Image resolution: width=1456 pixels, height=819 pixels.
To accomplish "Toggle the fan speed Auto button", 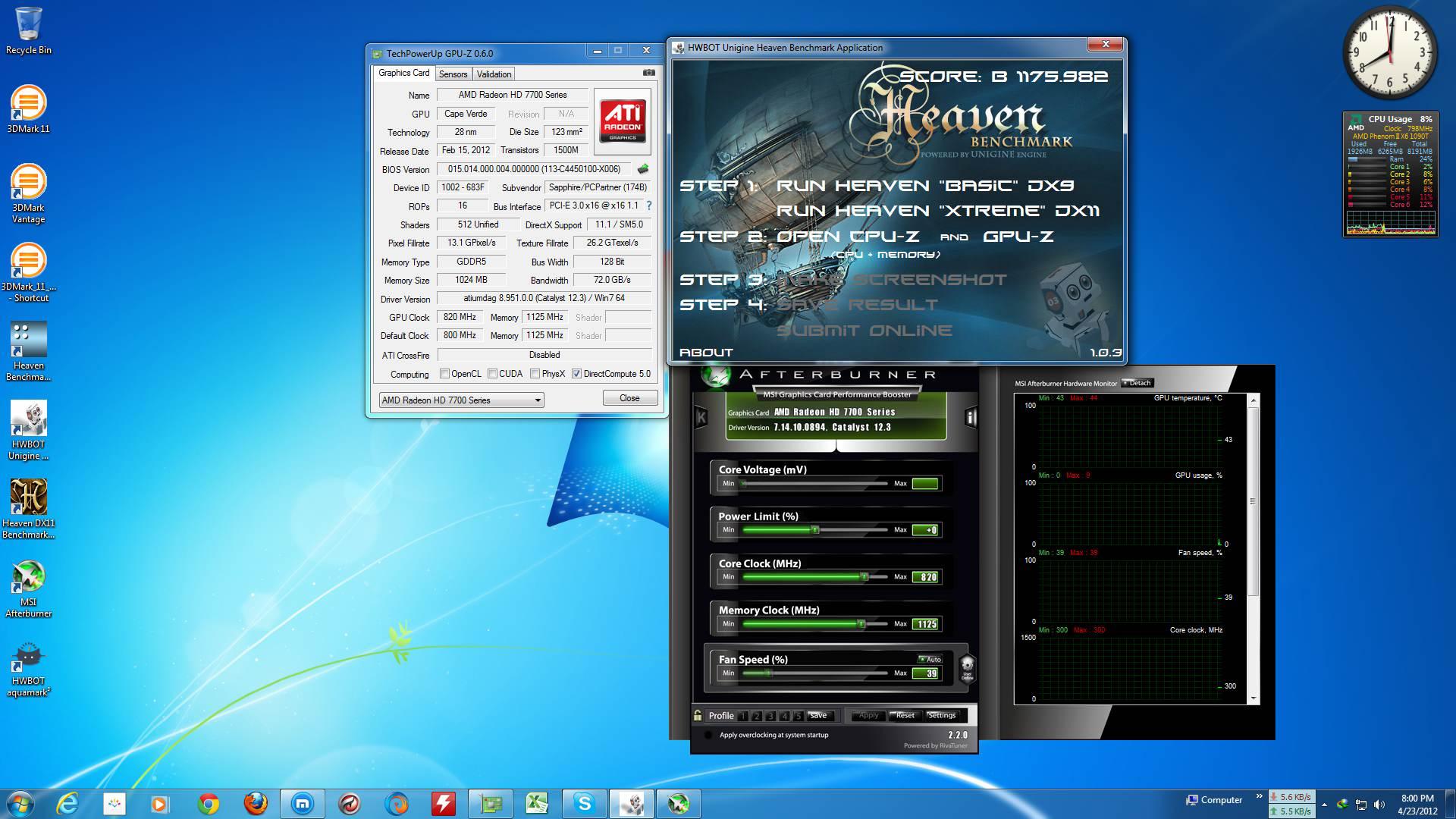I will coord(930,659).
